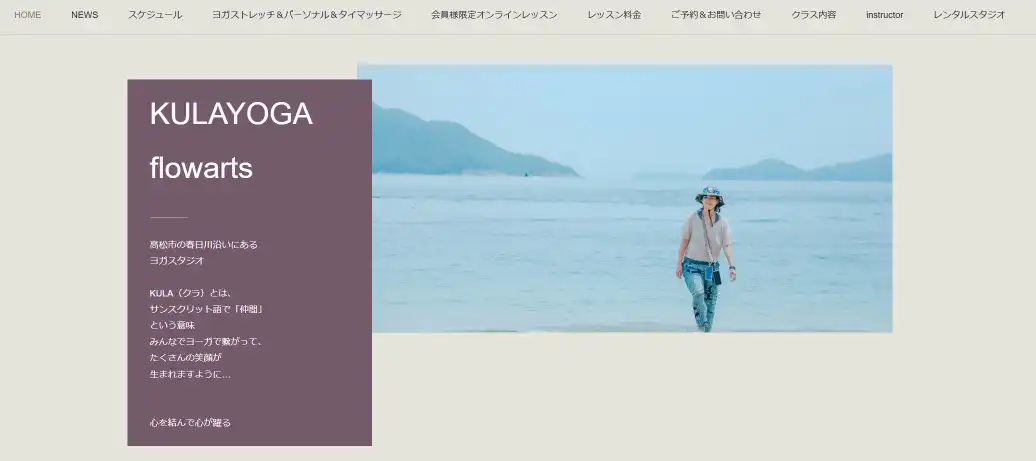Click the 心を結んで心が躍る tagline
The height and width of the screenshot is (461, 1036).
[190, 423]
